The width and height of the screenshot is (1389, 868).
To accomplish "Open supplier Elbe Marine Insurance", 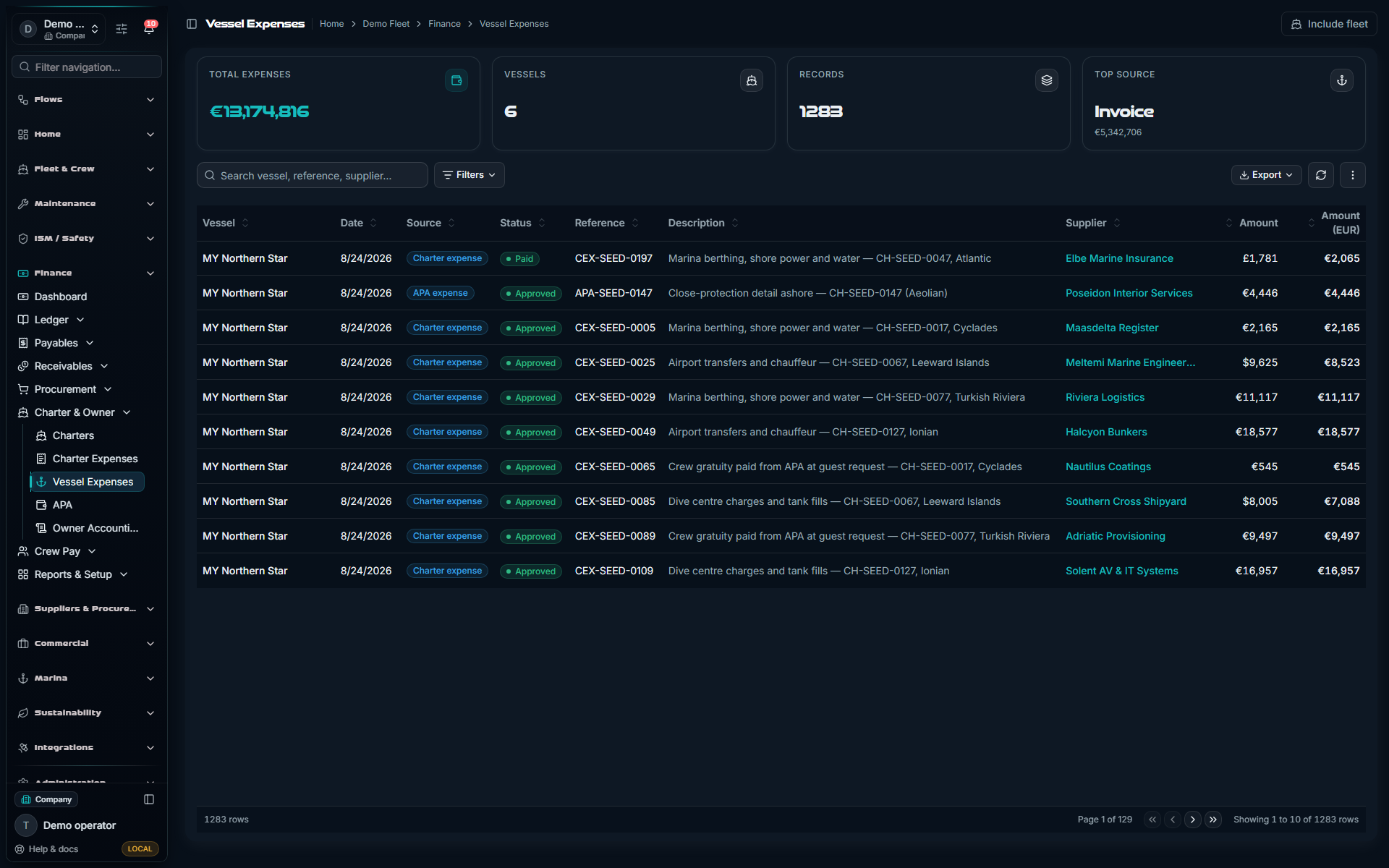I will pos(1119,258).
